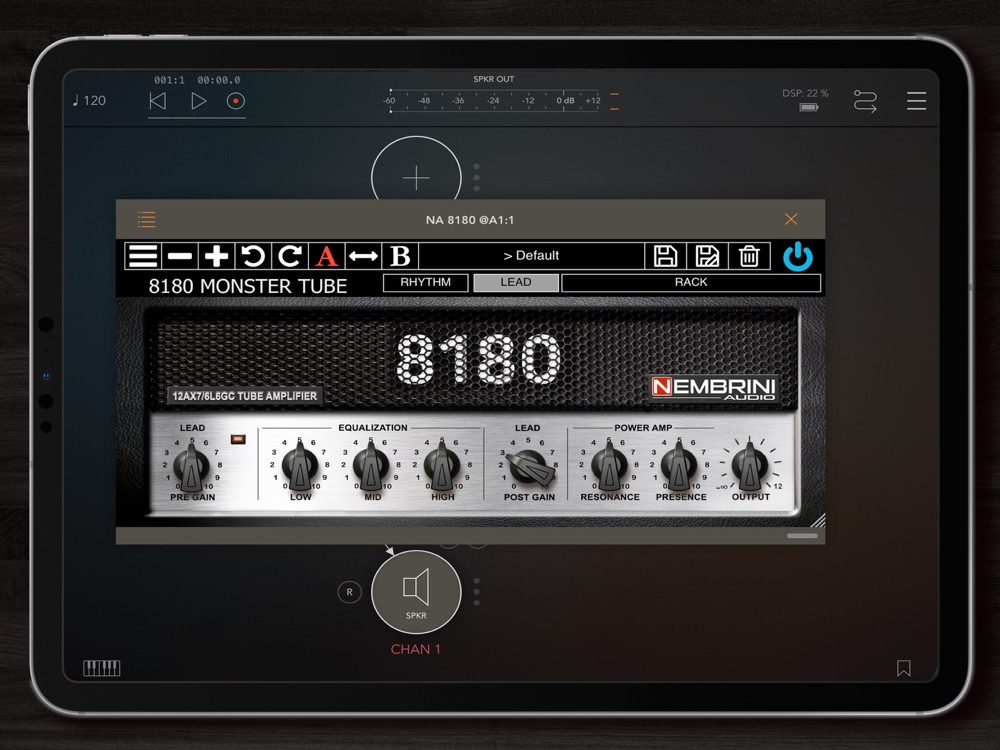
Task: Open the bookmark icon
Action: coord(904,668)
